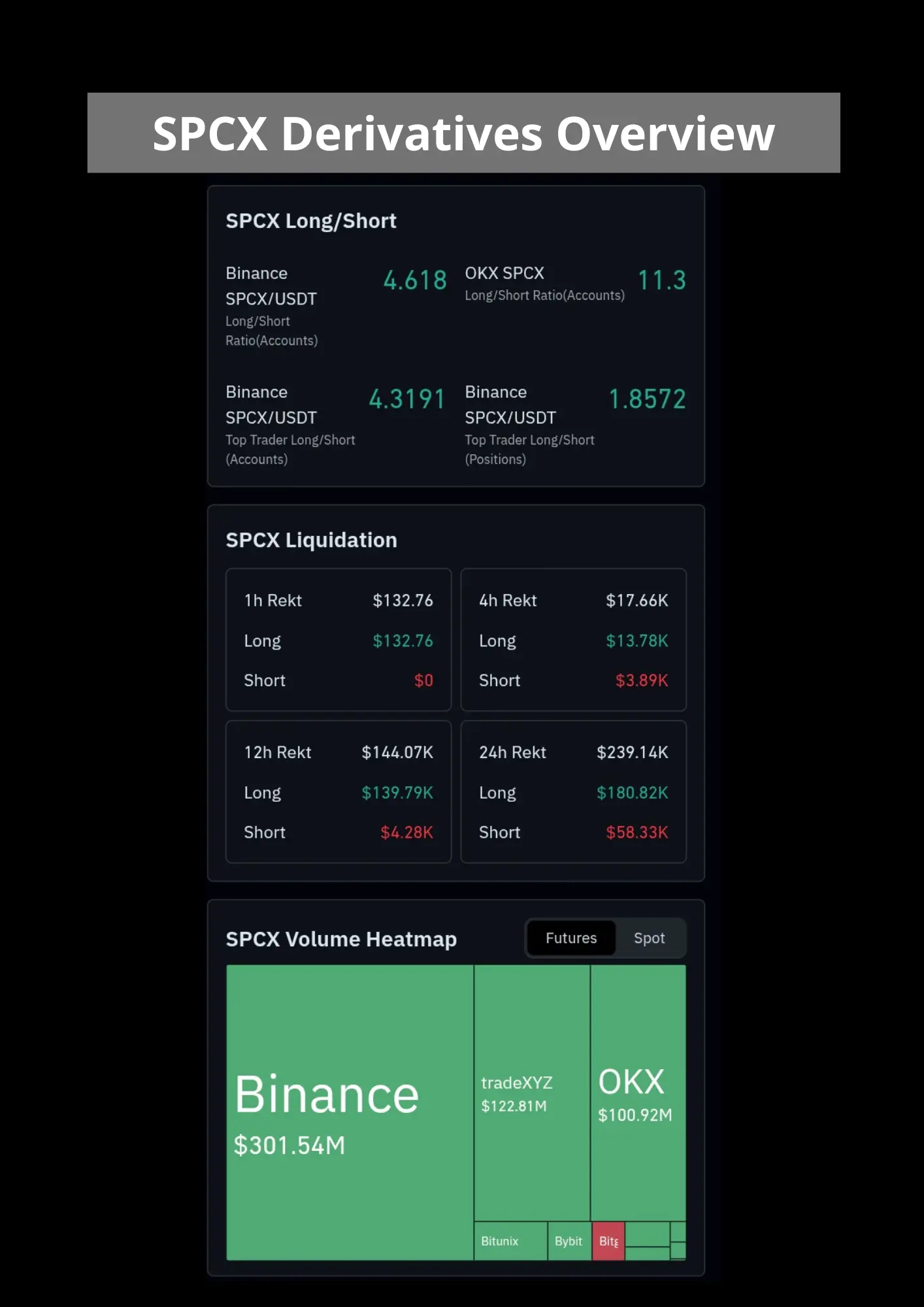Click the 4h Rekt label
This screenshot has width=924, height=1307.
pyautogui.click(x=508, y=601)
